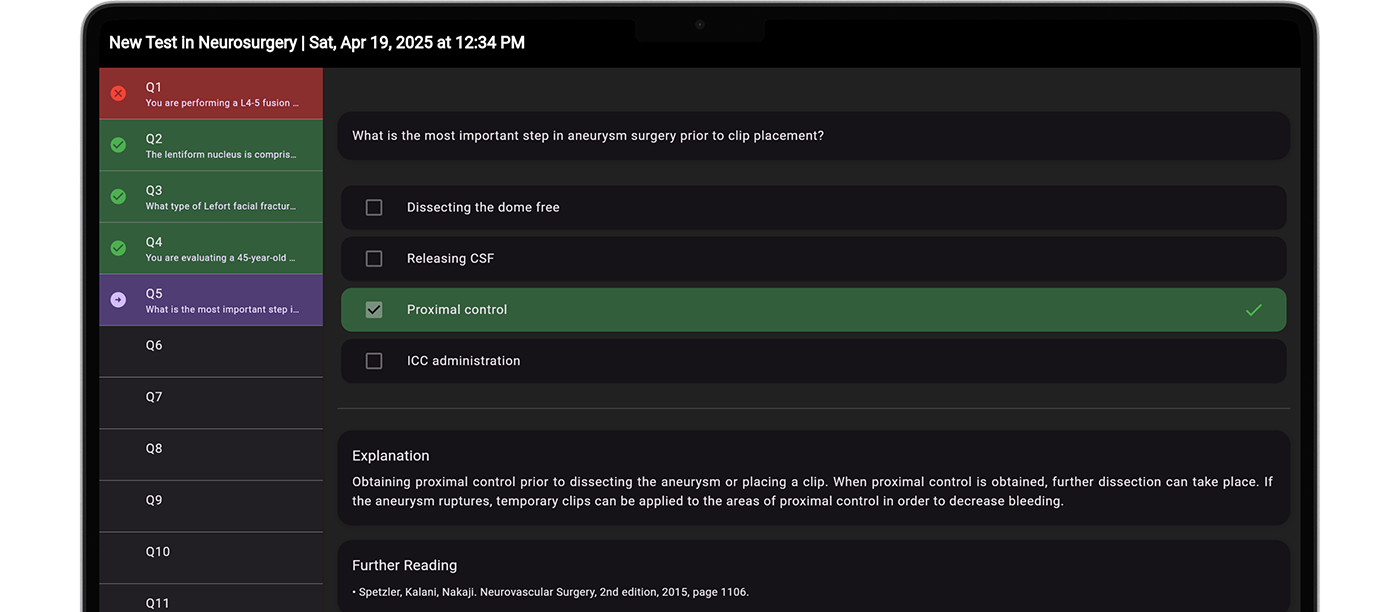Click the Explanation heading
This screenshot has width=1400, height=612.
(x=391, y=456)
